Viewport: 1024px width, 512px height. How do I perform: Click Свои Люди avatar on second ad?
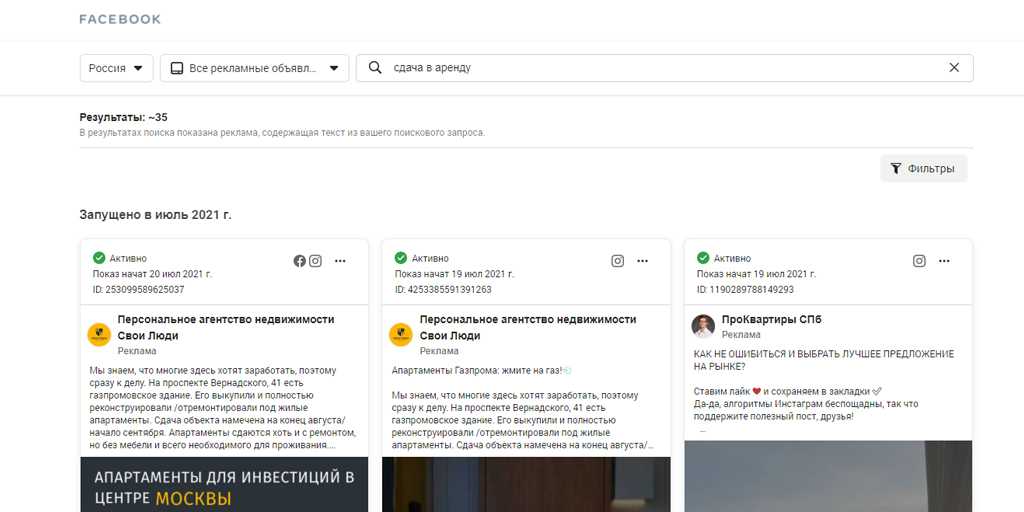(x=401, y=335)
